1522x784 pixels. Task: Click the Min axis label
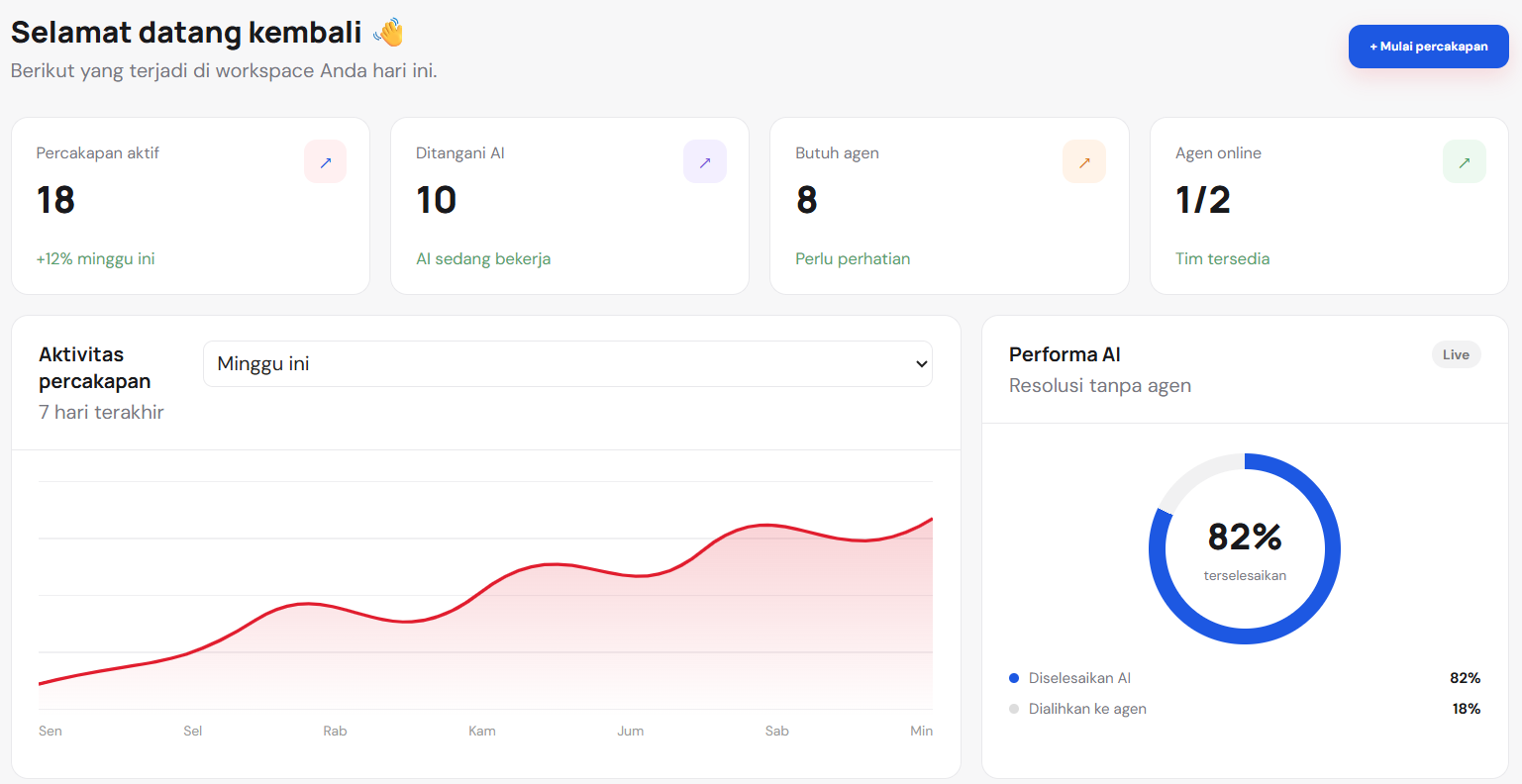922,731
